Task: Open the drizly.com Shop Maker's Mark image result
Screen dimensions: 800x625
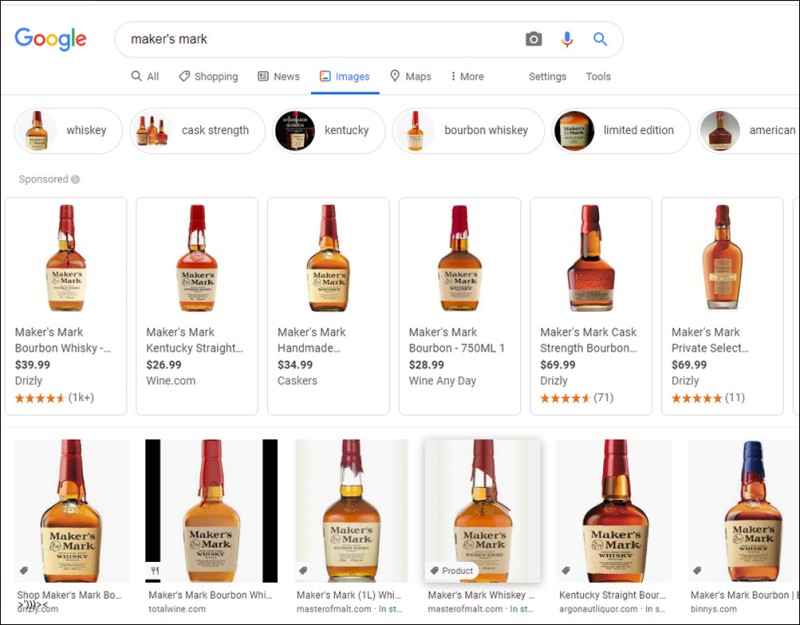Action: pos(71,511)
